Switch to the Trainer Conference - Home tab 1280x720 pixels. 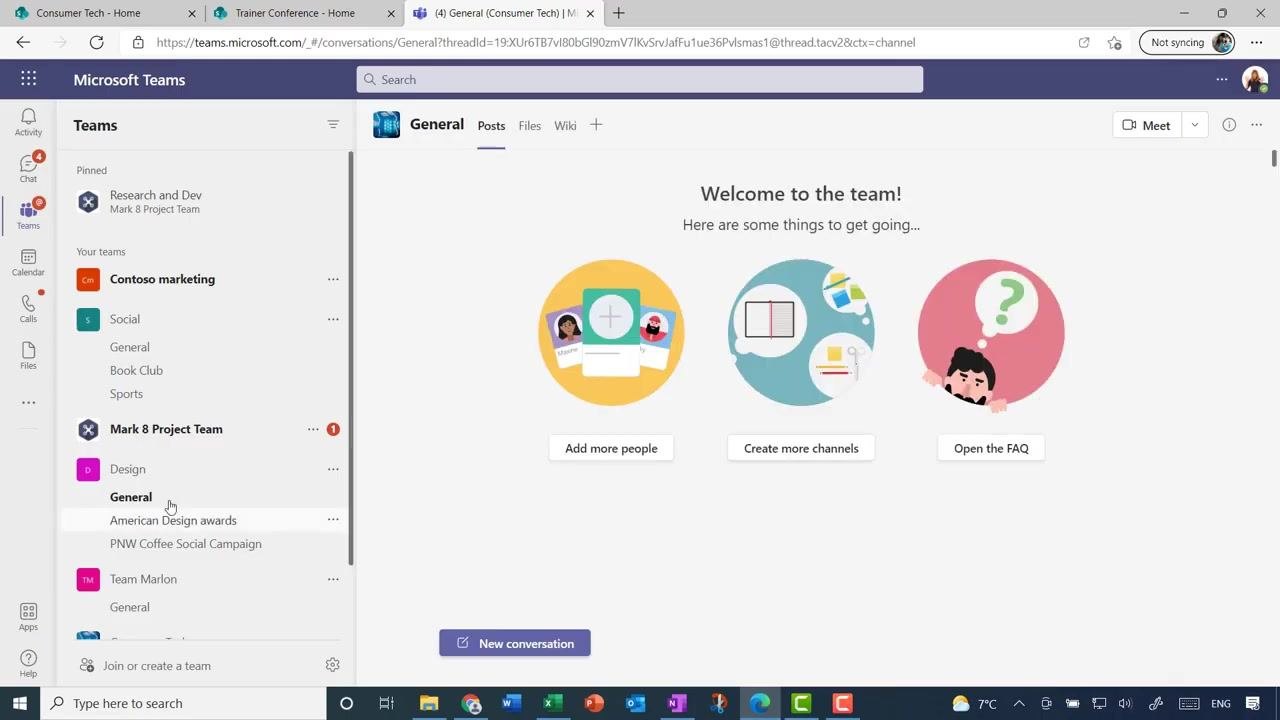[305, 13]
